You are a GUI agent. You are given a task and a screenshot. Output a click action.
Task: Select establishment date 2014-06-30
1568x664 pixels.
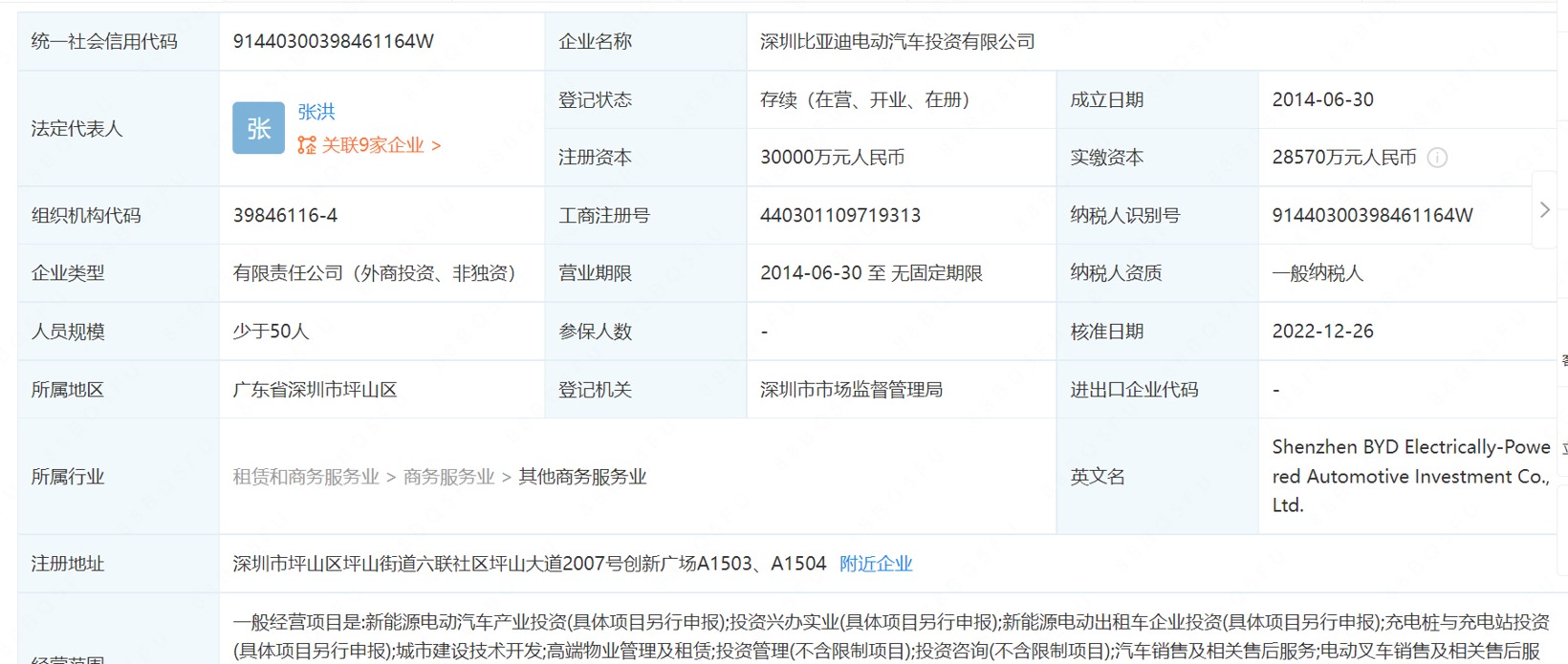[1322, 99]
